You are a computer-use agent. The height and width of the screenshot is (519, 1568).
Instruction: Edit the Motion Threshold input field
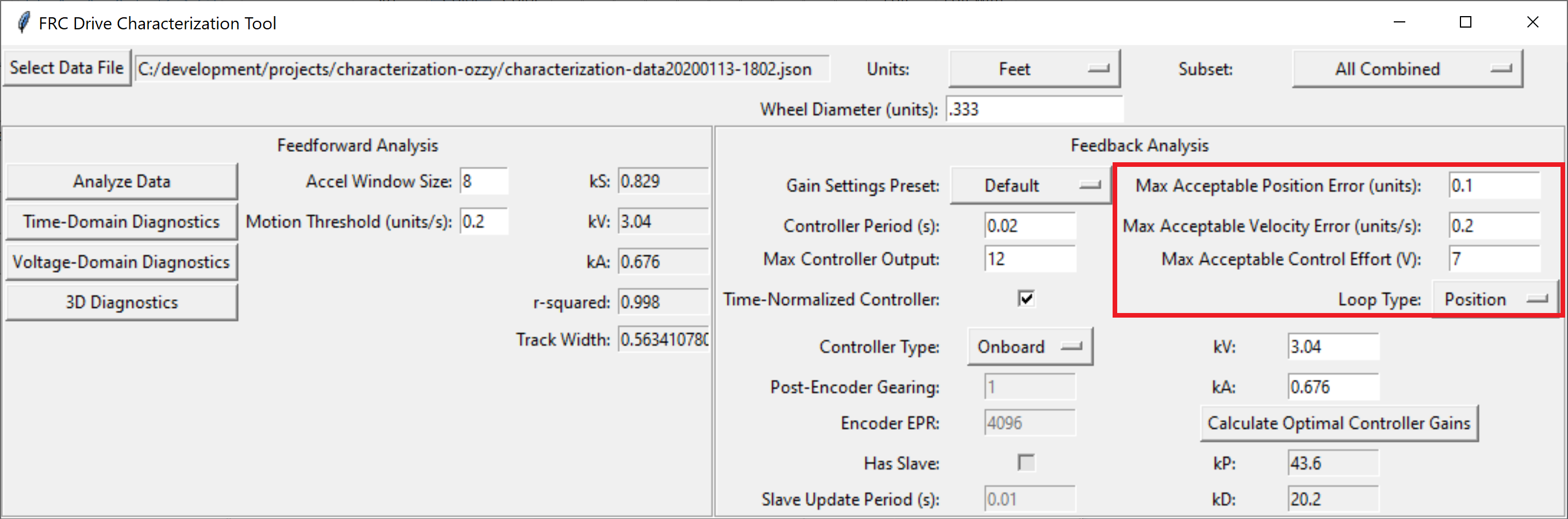tap(484, 222)
